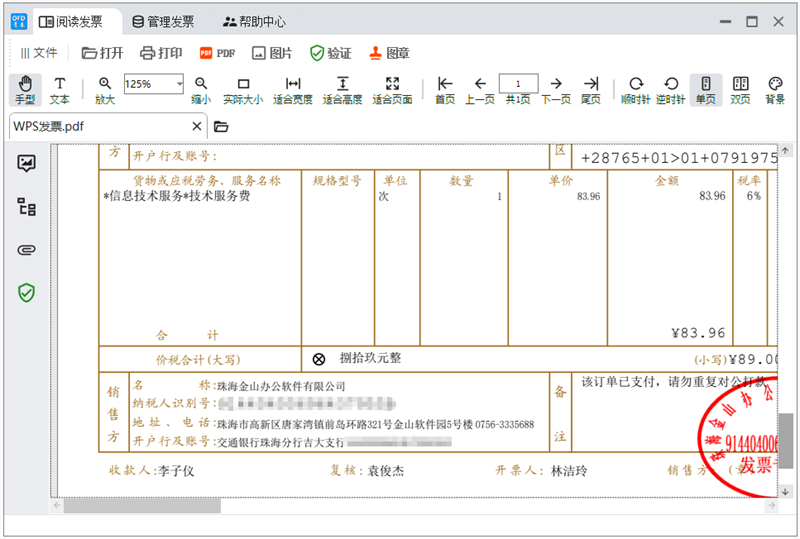Switch to double page 双页 view
The image size is (800, 539).
click(740, 90)
